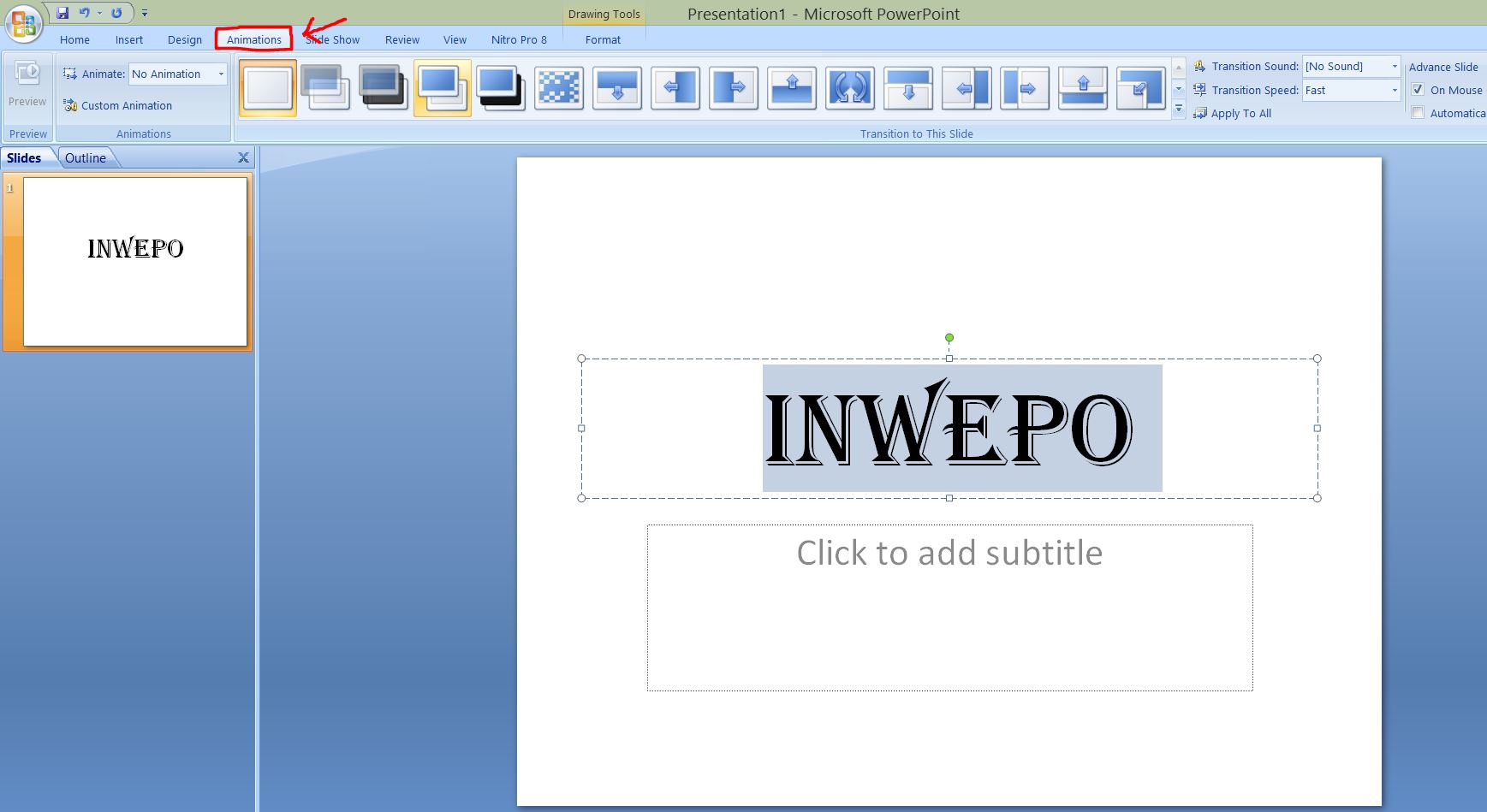This screenshot has height=812, width=1487.
Task: Toggle the On Mouse Click checkbox
Action: tap(1418, 90)
